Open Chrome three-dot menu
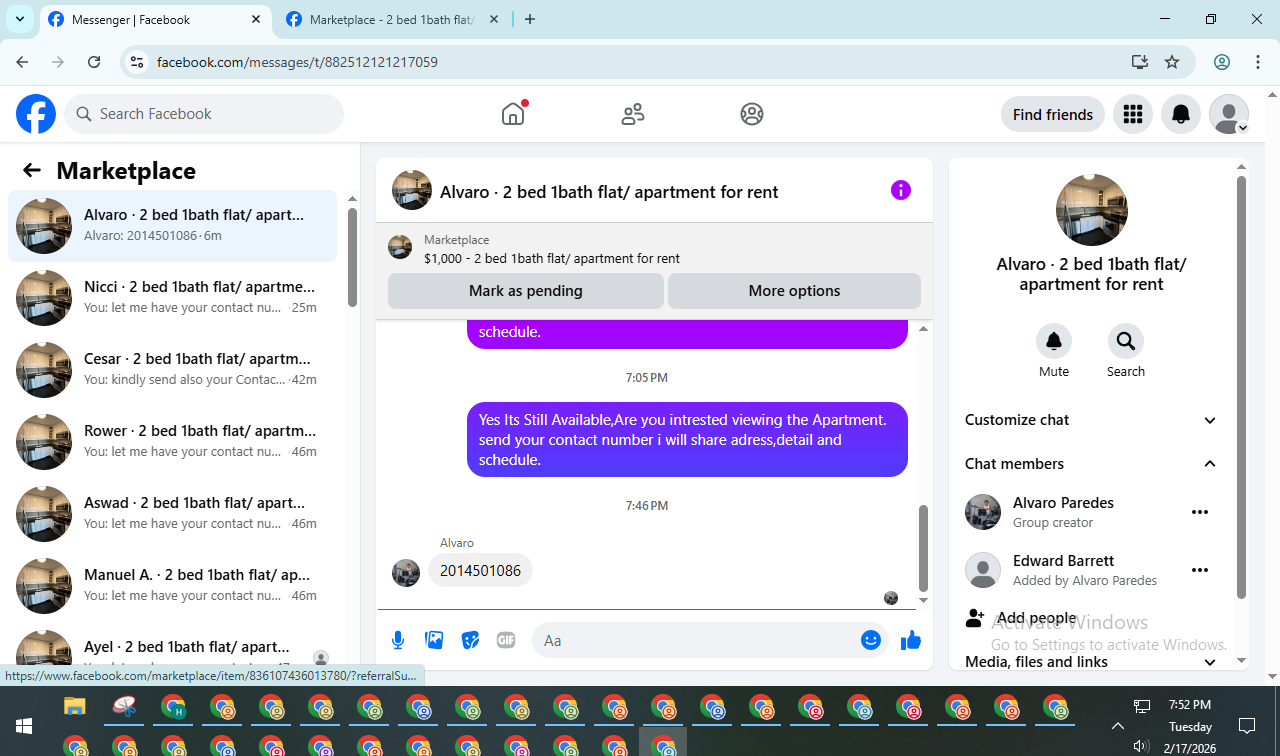 [1258, 62]
